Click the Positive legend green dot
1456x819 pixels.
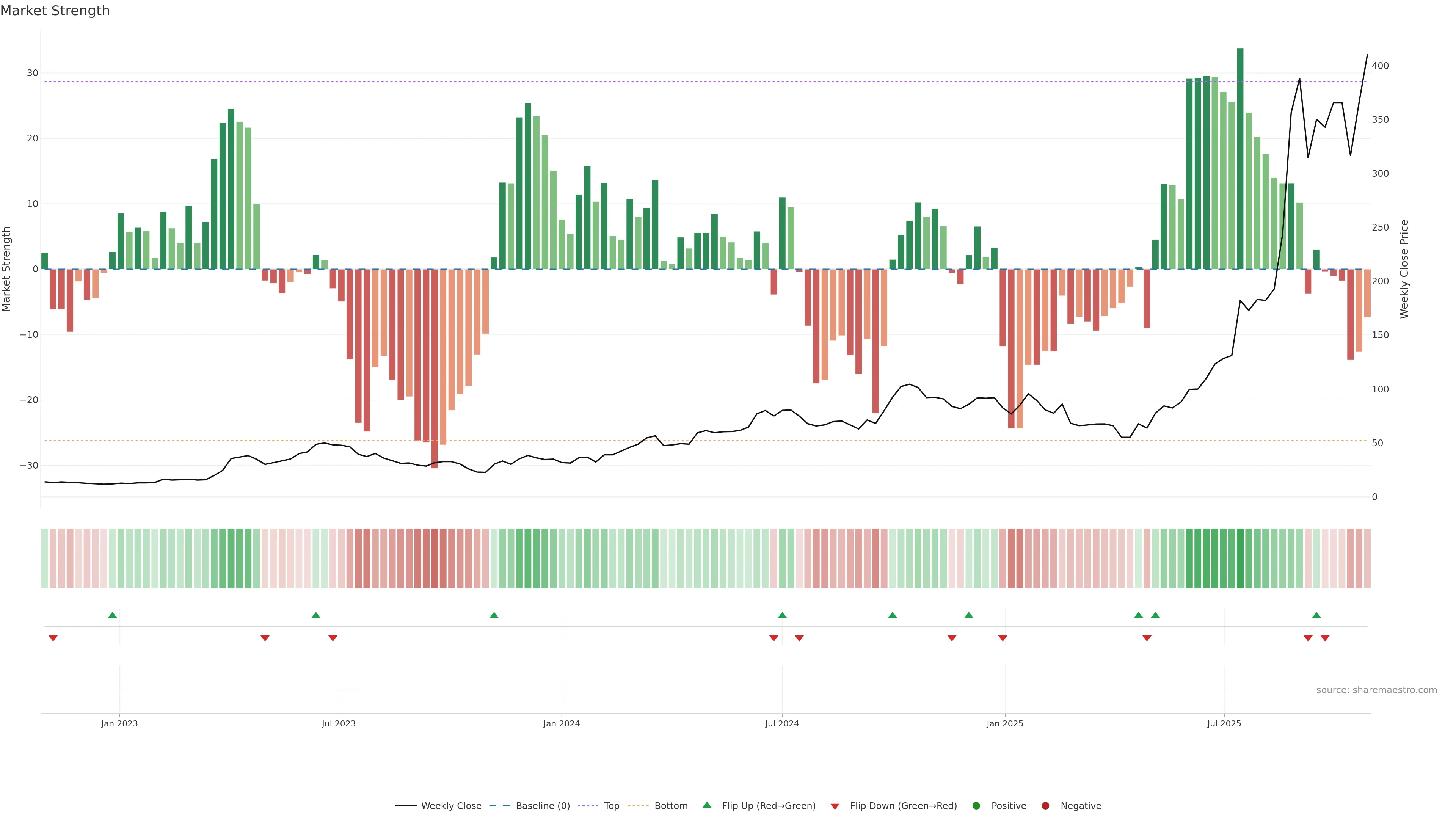click(976, 806)
